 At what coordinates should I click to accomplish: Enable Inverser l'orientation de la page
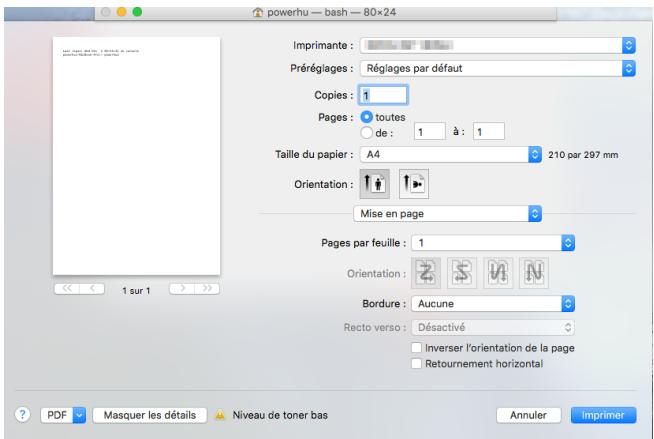coord(416,348)
